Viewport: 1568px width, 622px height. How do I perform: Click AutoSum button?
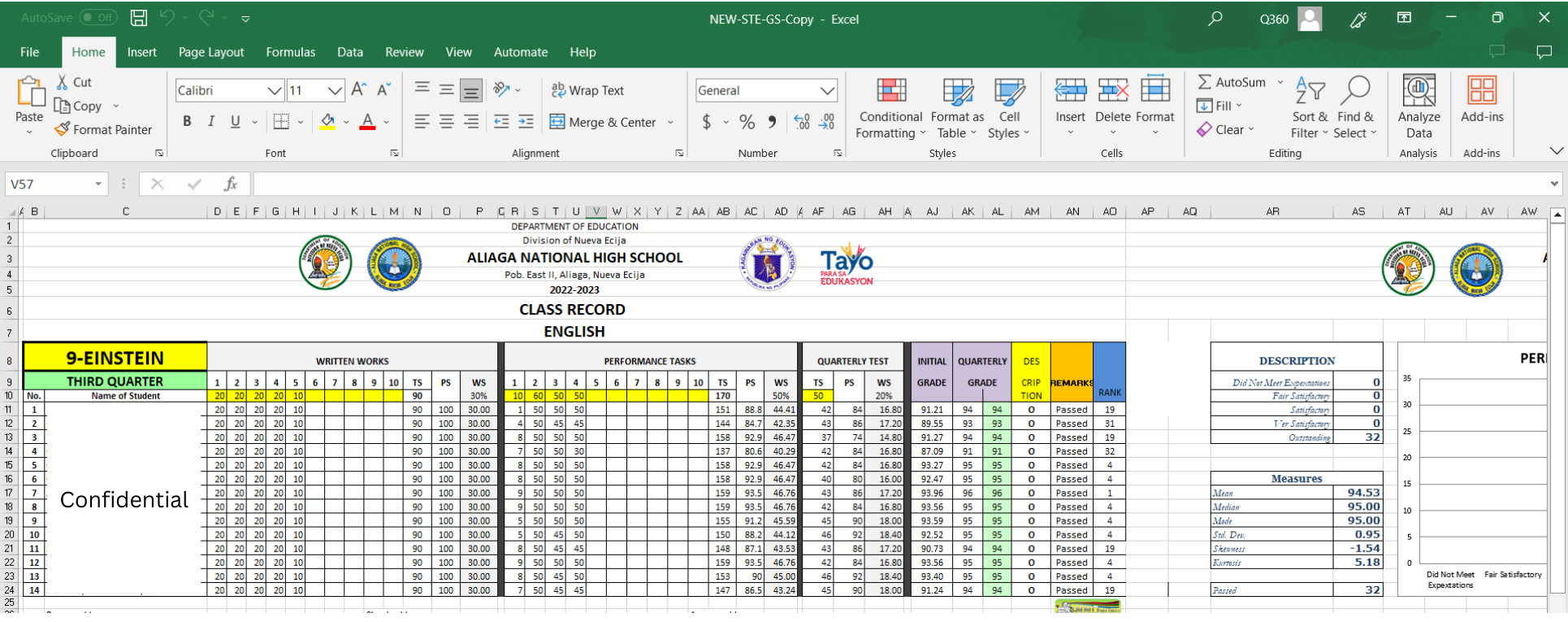1232,82
